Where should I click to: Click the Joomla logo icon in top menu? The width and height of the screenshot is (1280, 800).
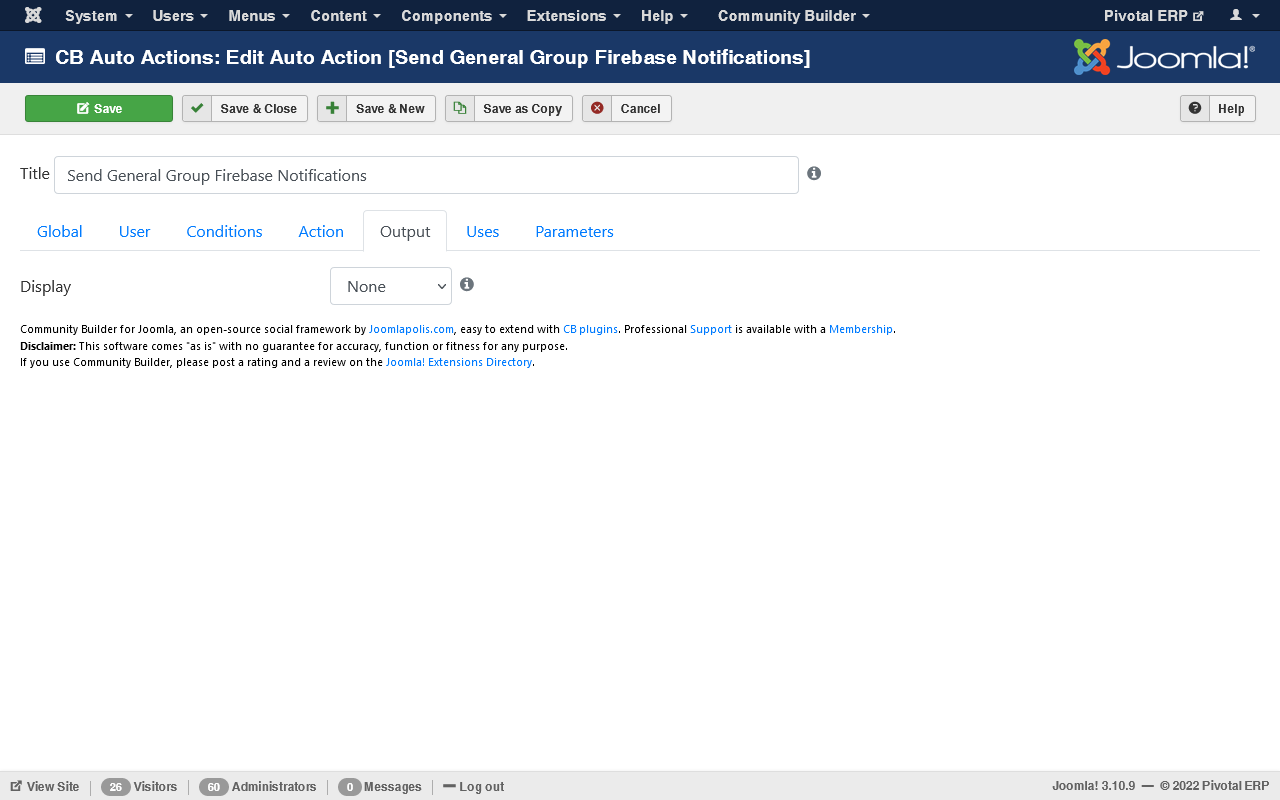coord(33,15)
